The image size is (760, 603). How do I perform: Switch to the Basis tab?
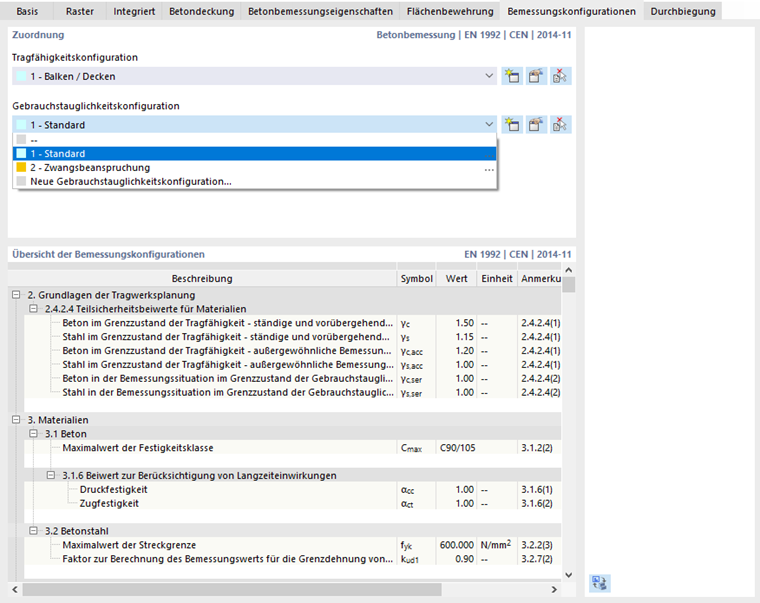(x=27, y=11)
